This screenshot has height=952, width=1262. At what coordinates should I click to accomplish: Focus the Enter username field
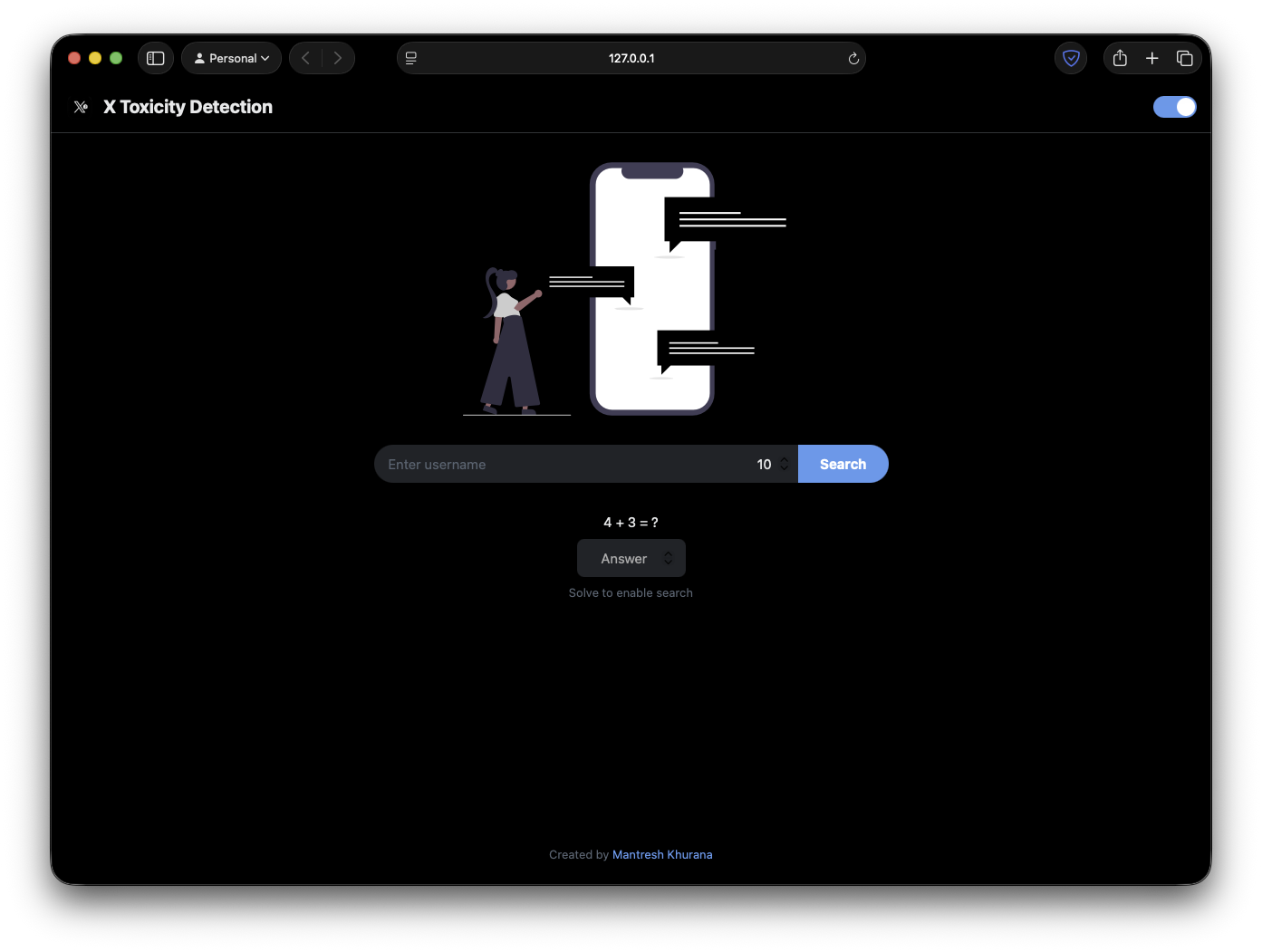point(562,464)
